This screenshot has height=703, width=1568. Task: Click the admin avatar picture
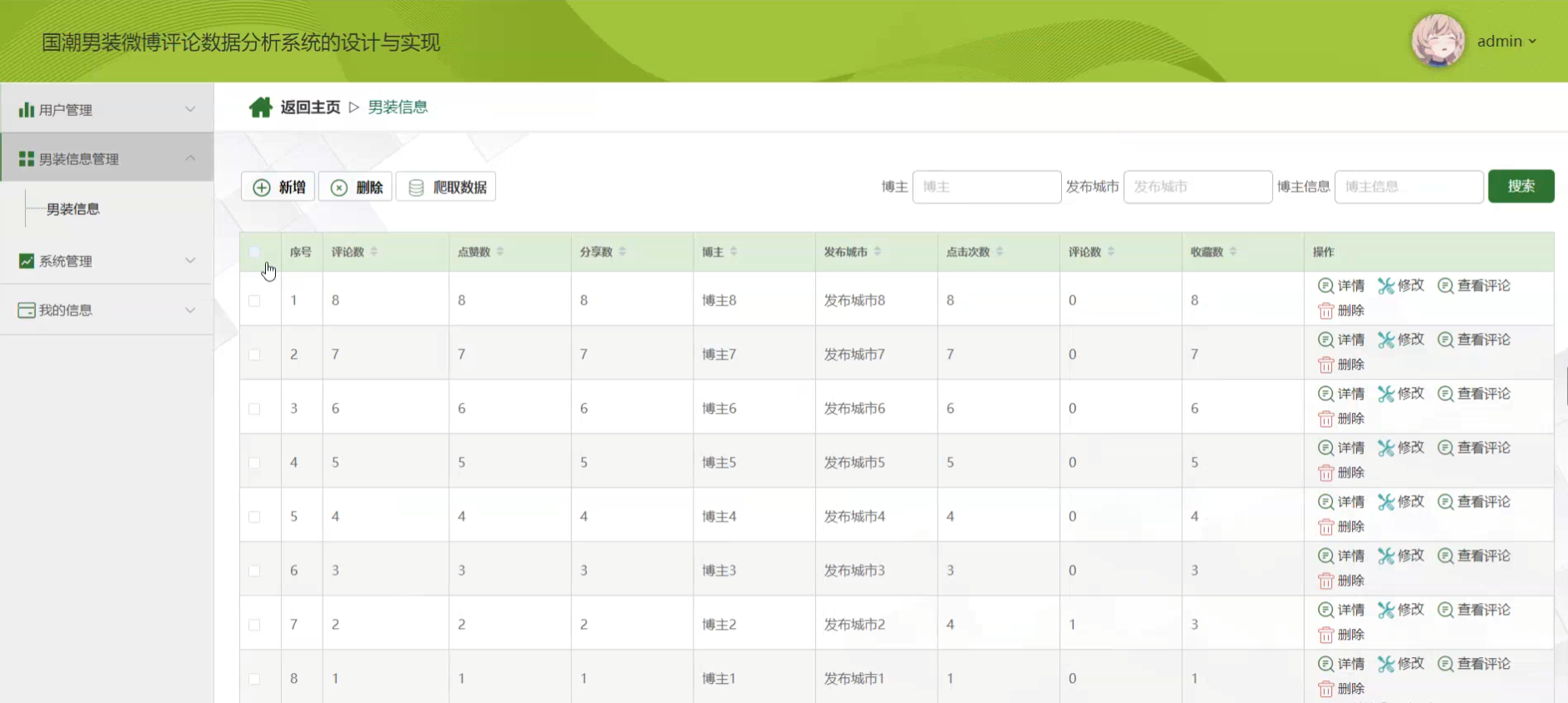click(1438, 40)
